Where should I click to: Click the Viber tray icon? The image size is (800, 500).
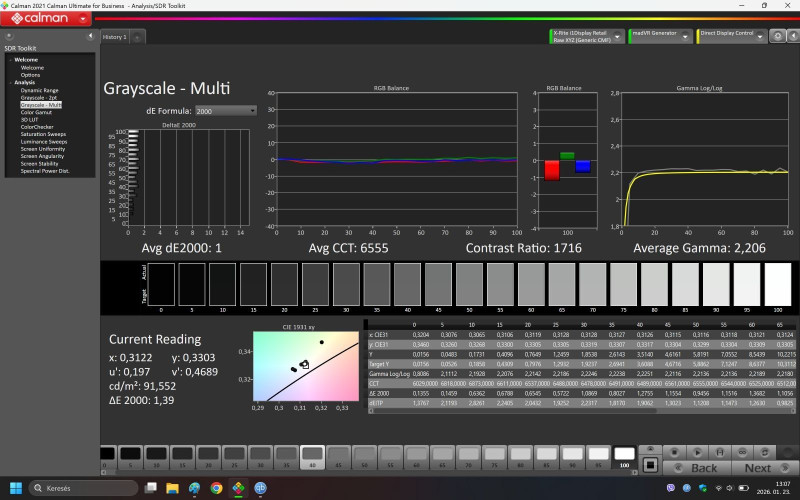(x=671, y=488)
